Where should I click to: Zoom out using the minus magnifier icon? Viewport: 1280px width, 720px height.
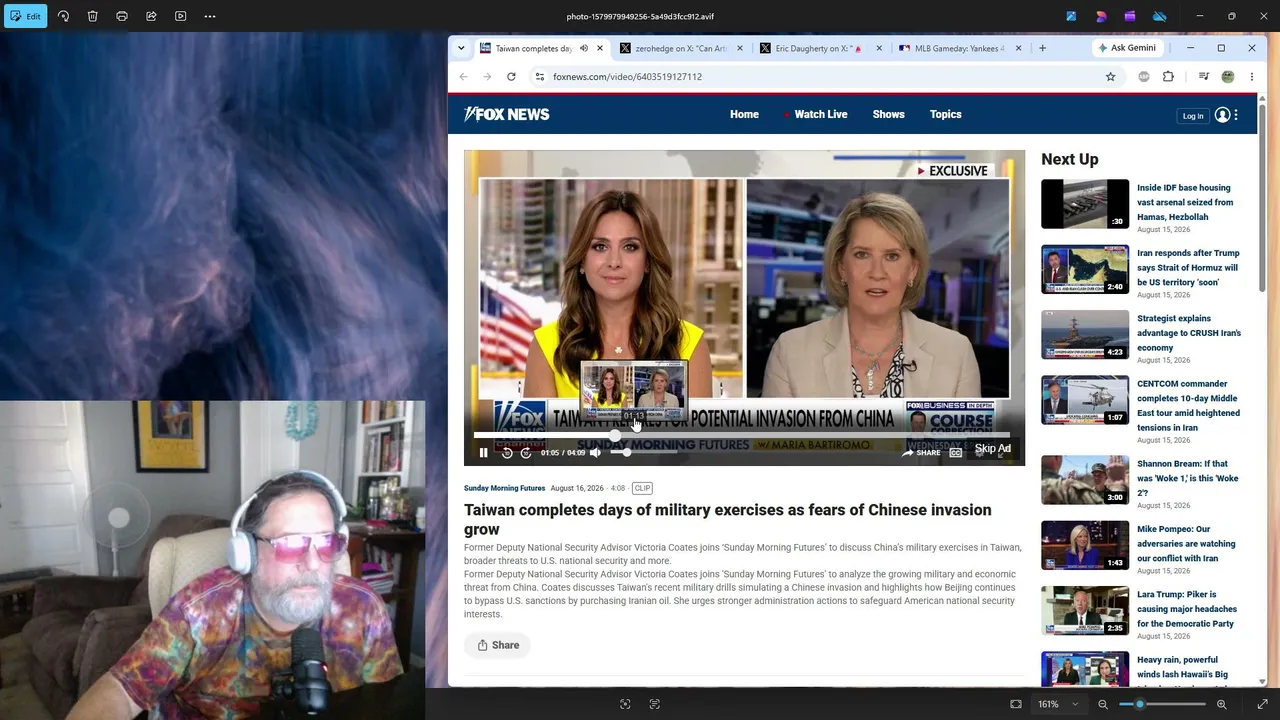point(1103,704)
